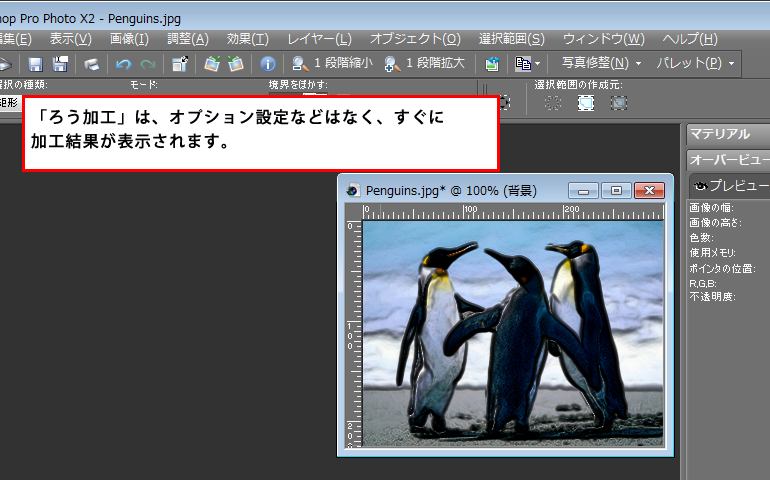Close the Penguins.jpg image window
Image resolution: width=770 pixels, height=480 pixels.
(649, 191)
